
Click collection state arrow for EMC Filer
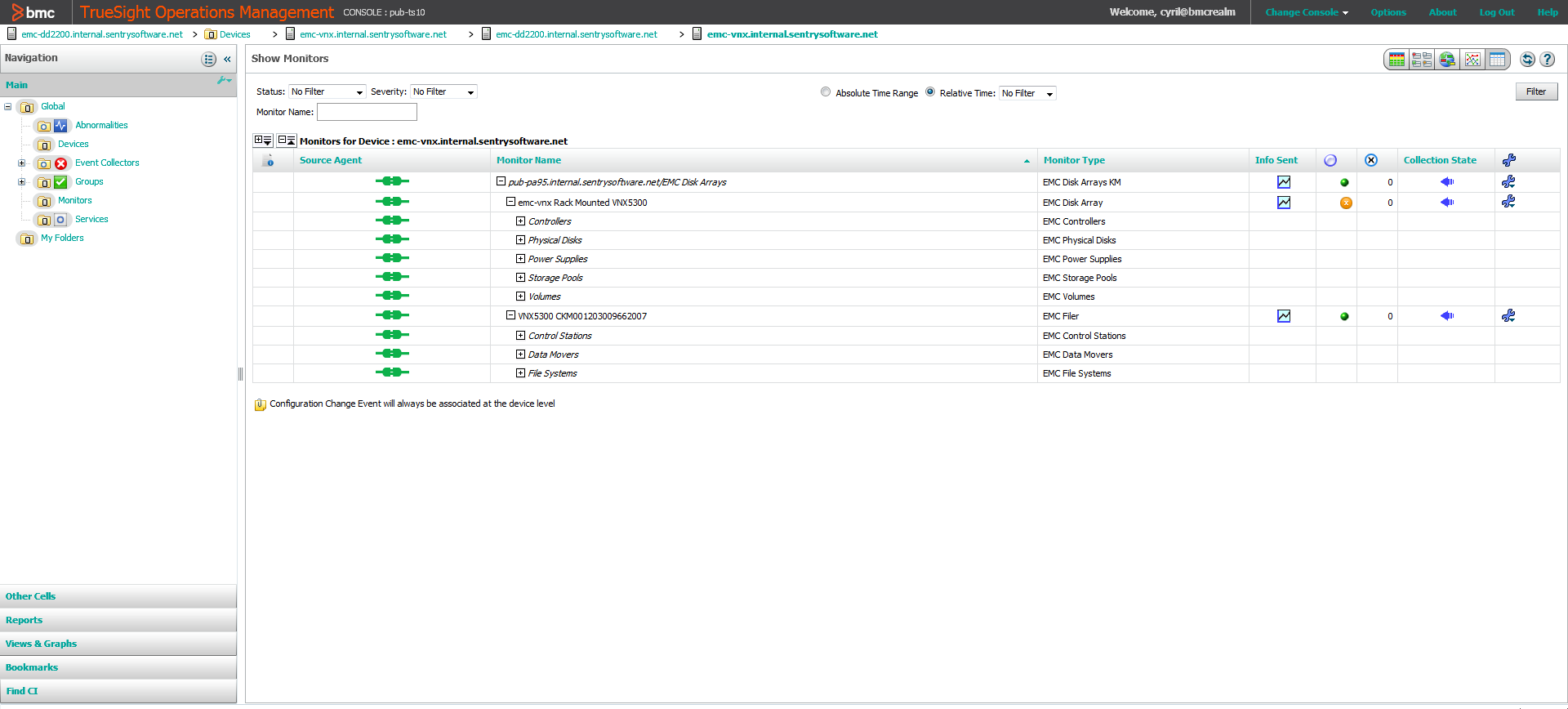click(x=1446, y=316)
